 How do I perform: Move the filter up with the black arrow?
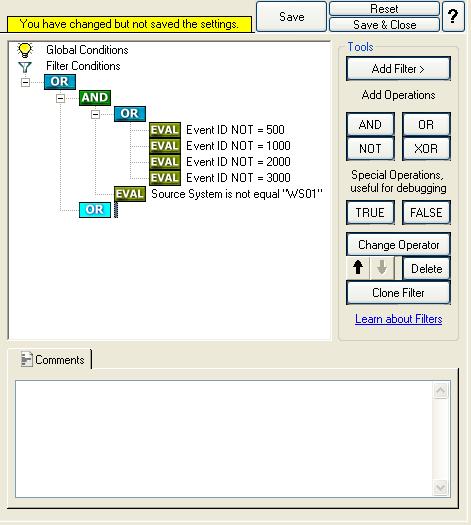[x=358, y=268]
